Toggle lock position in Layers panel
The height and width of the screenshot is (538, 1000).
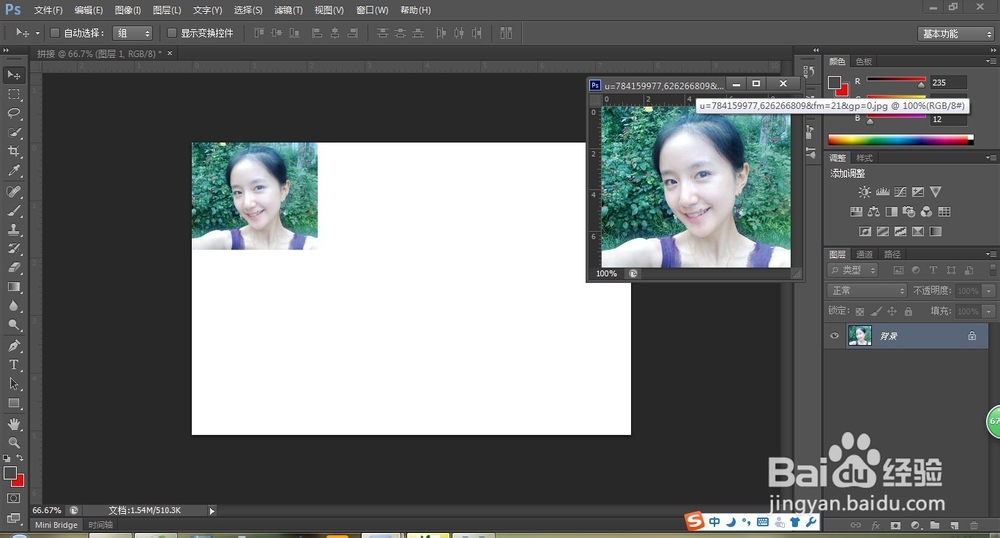[892, 312]
